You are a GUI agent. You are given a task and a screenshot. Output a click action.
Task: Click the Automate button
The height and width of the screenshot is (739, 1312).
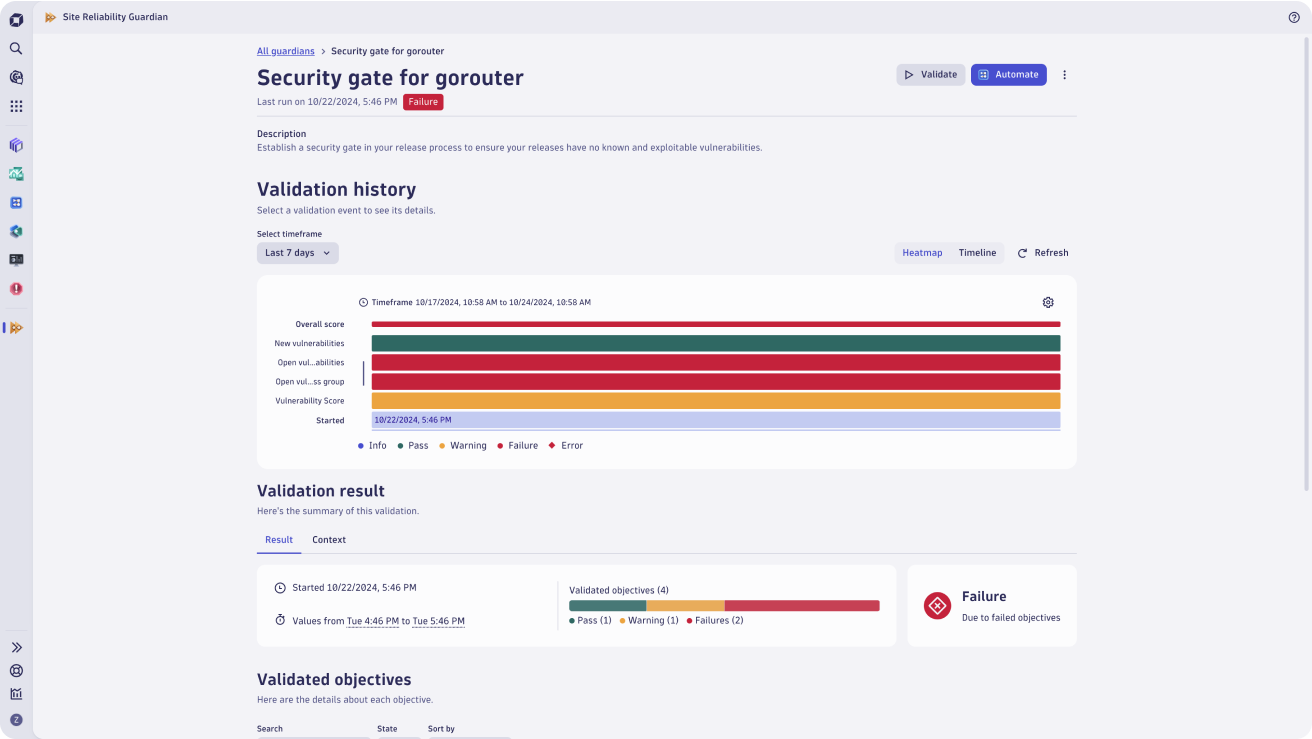[x=1008, y=75]
